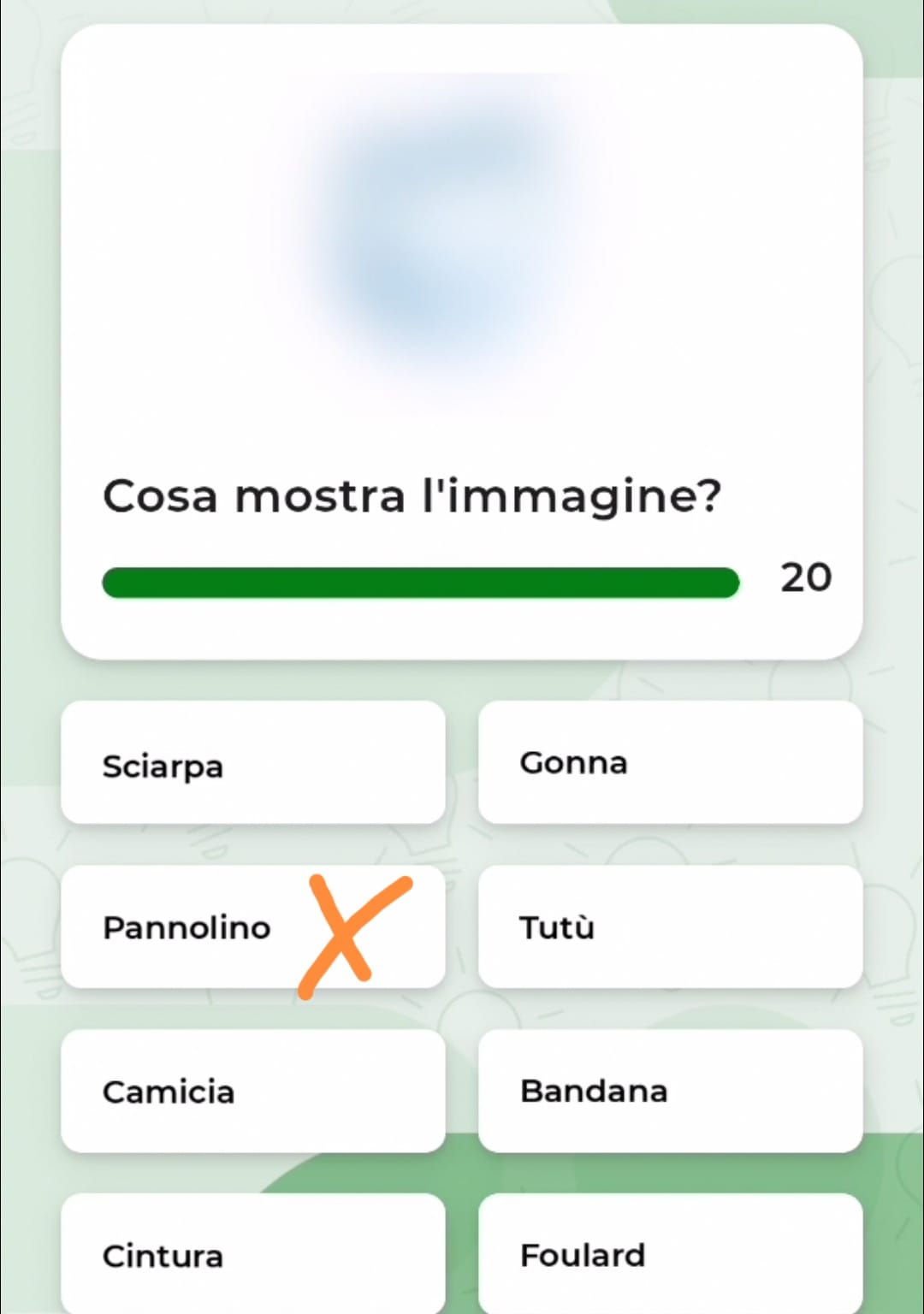Choose the Bandana option
Screen dimensions: 924x1314
point(670,1092)
